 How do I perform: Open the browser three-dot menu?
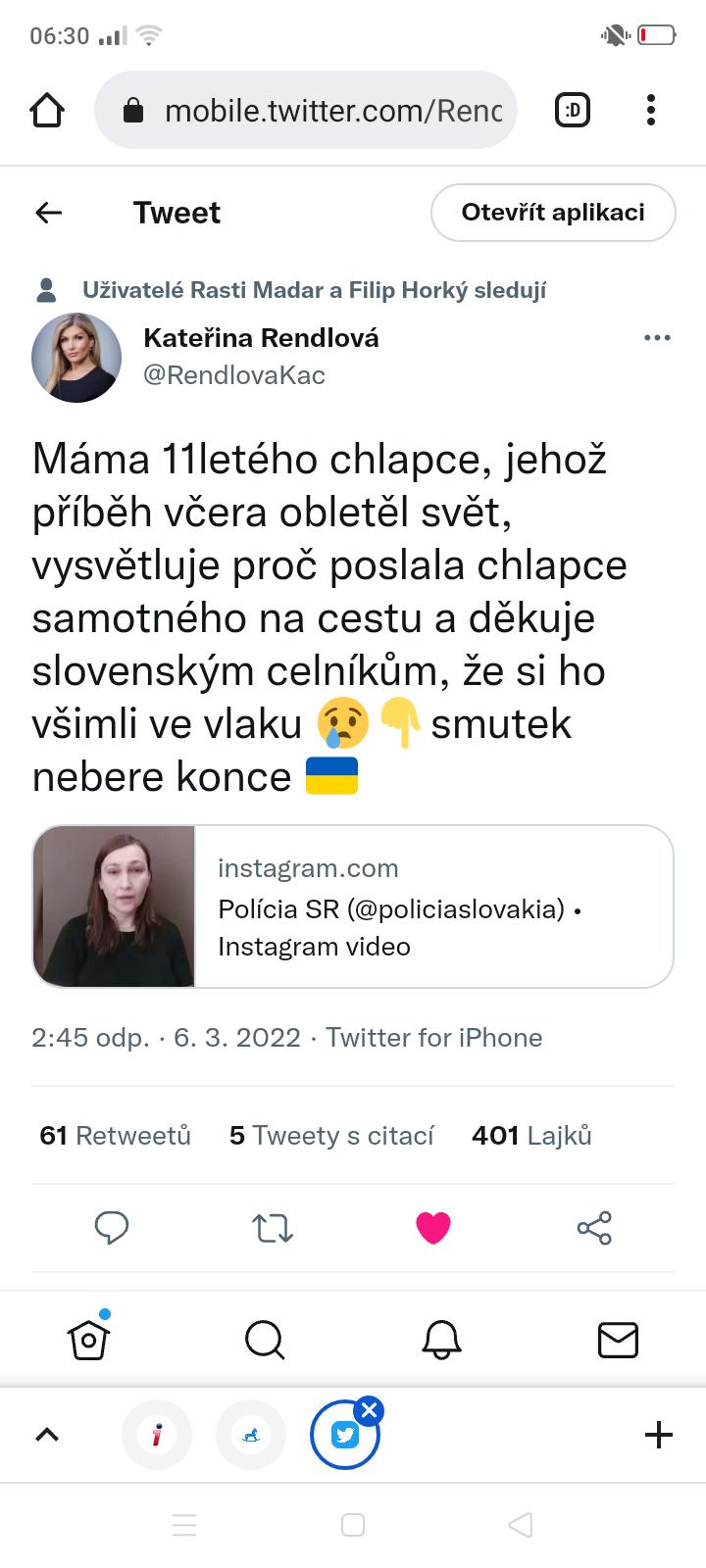[651, 111]
